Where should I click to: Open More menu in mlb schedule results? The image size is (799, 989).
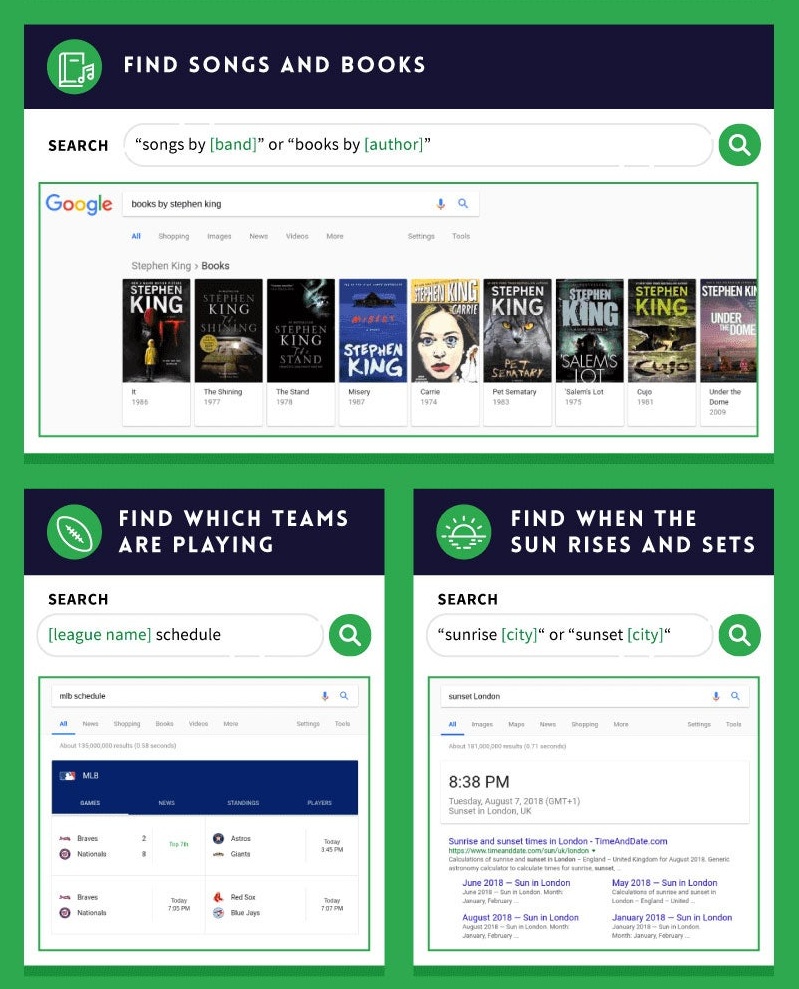231,723
